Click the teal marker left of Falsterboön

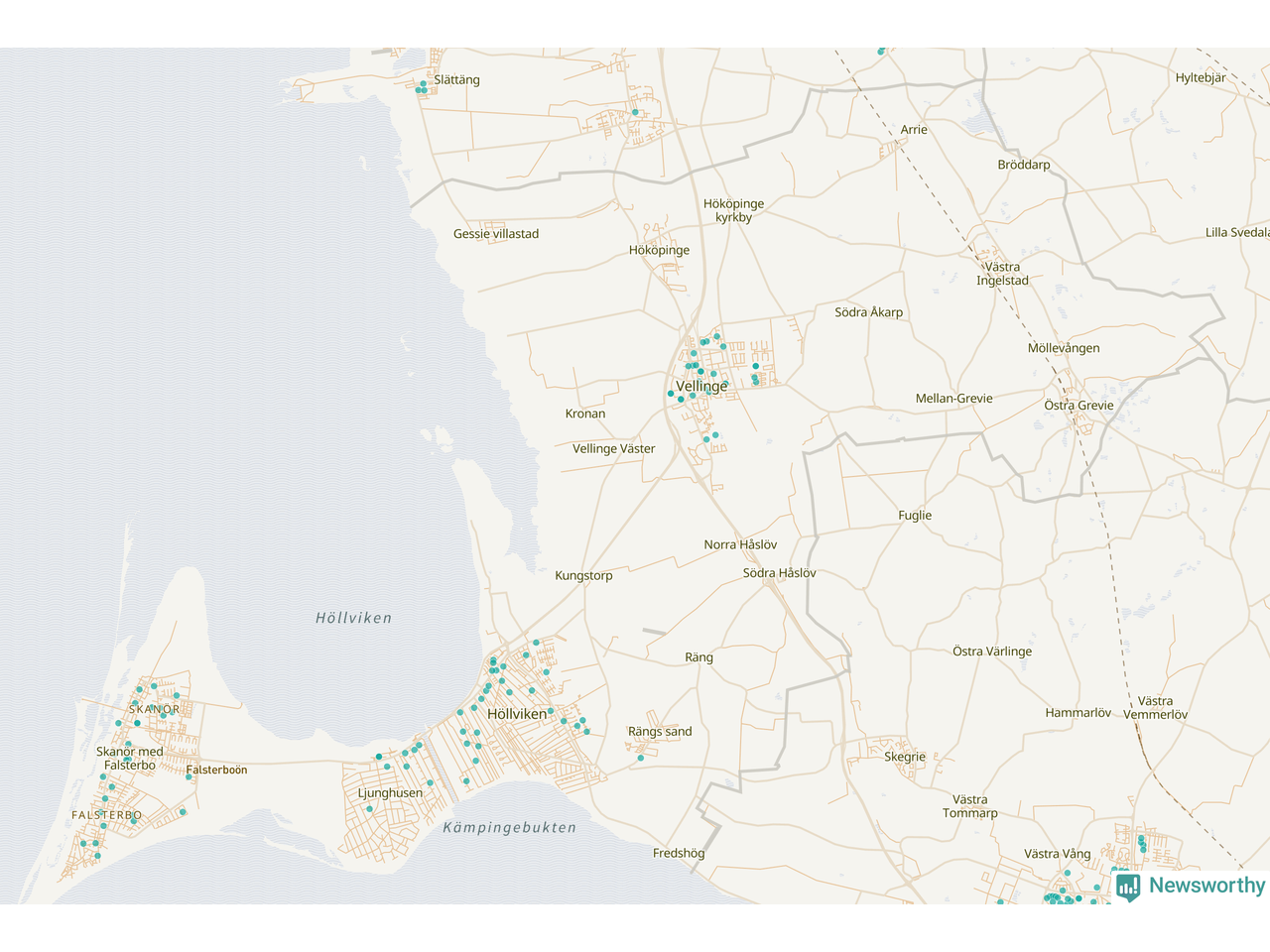click(189, 776)
